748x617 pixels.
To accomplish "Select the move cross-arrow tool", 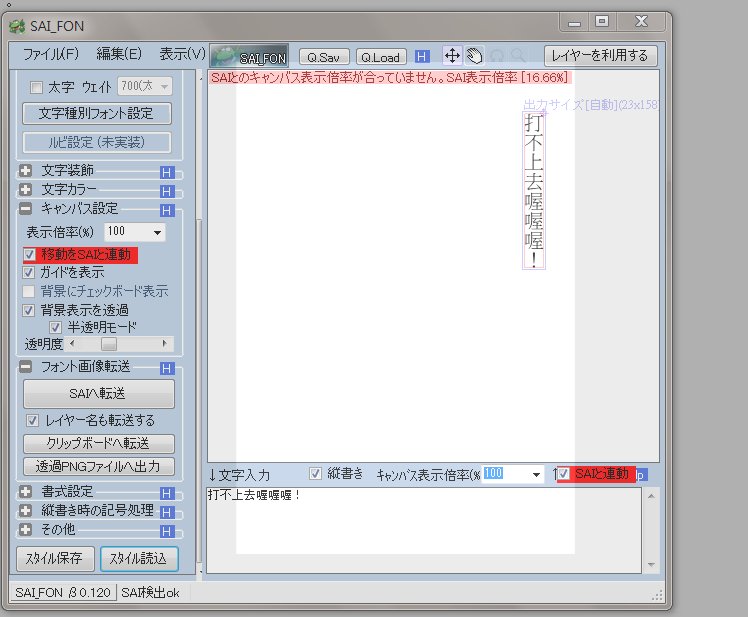I will (x=452, y=56).
